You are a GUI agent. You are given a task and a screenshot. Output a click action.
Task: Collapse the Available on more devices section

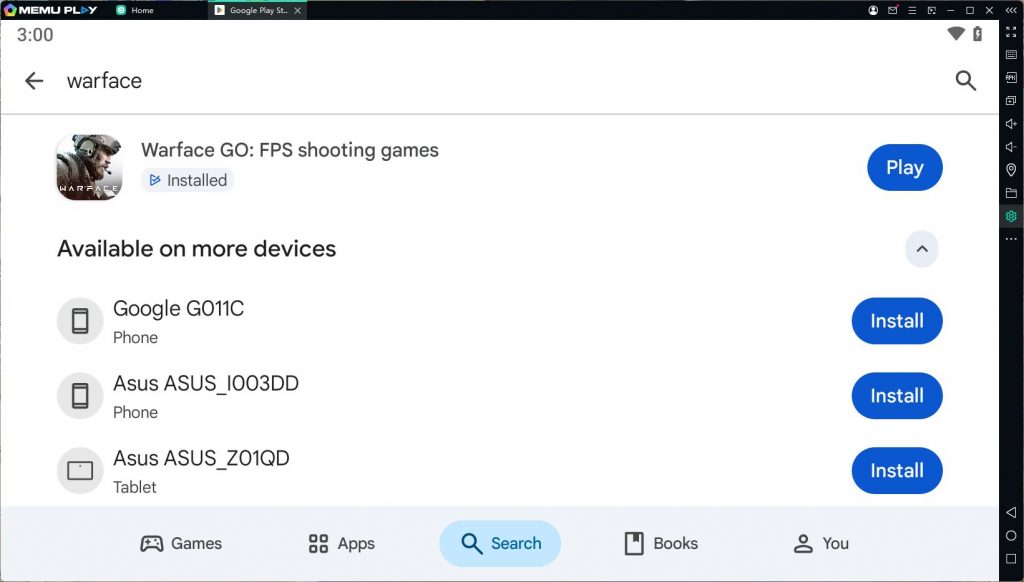921,249
